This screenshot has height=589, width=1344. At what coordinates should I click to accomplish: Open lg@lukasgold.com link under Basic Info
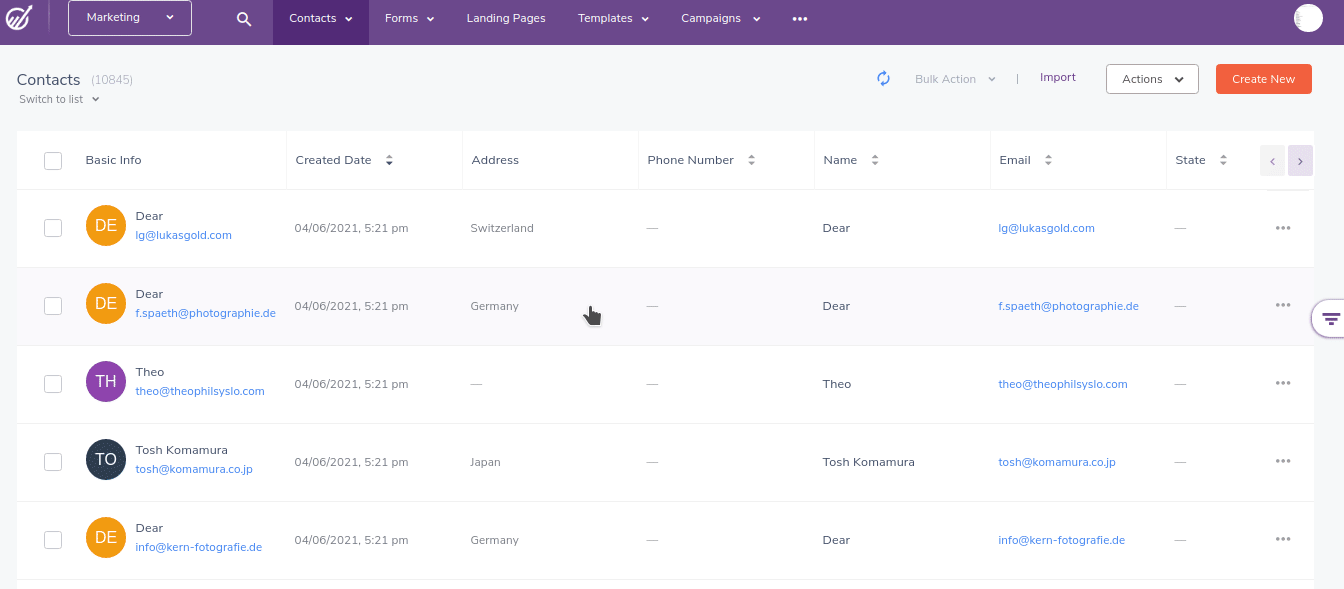(184, 236)
